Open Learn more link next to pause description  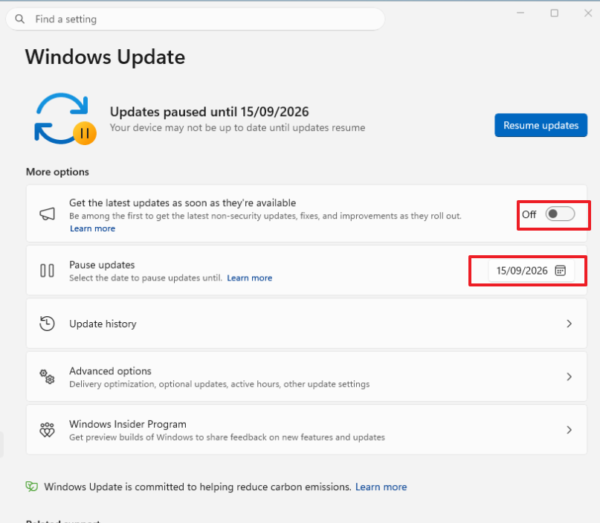pyautogui.click(x=249, y=278)
